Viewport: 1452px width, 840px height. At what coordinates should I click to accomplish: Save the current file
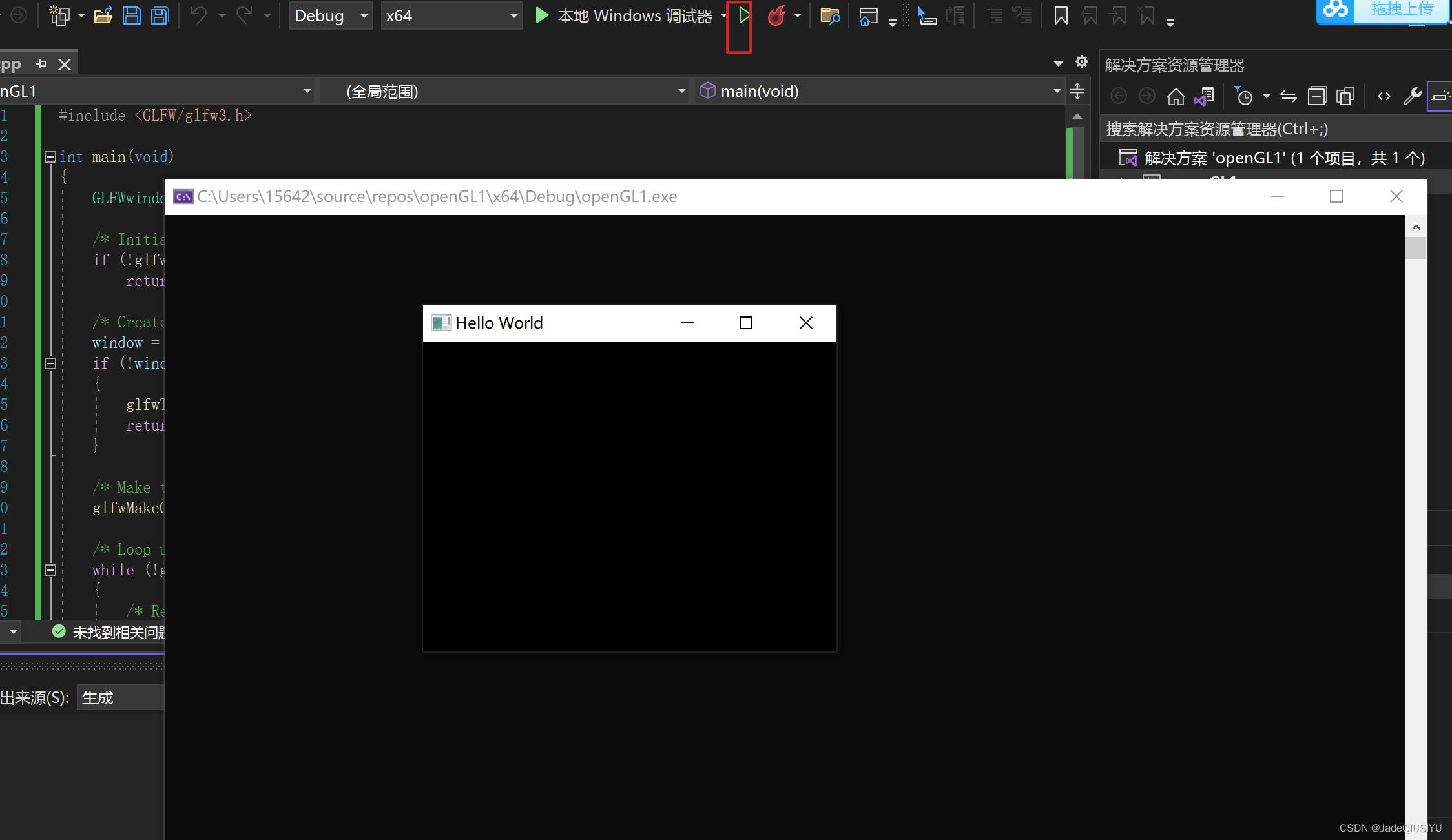[132, 15]
